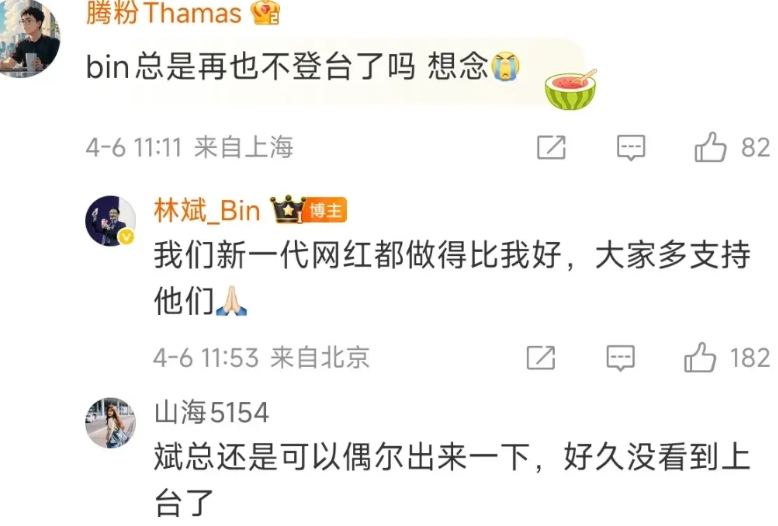778x526 pixels.
Task: Open 山海5154 profile avatar
Action: (111, 423)
